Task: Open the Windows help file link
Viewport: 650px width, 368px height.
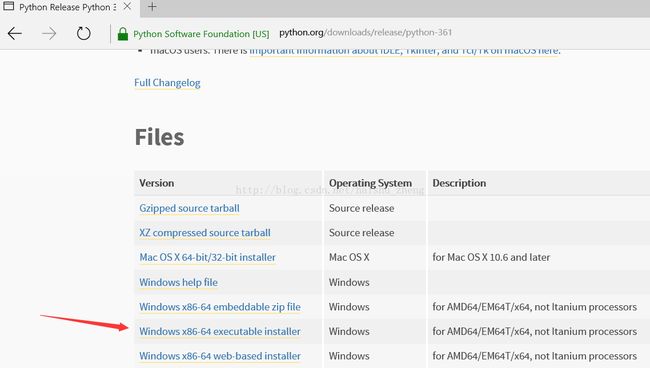Action: coord(178,282)
